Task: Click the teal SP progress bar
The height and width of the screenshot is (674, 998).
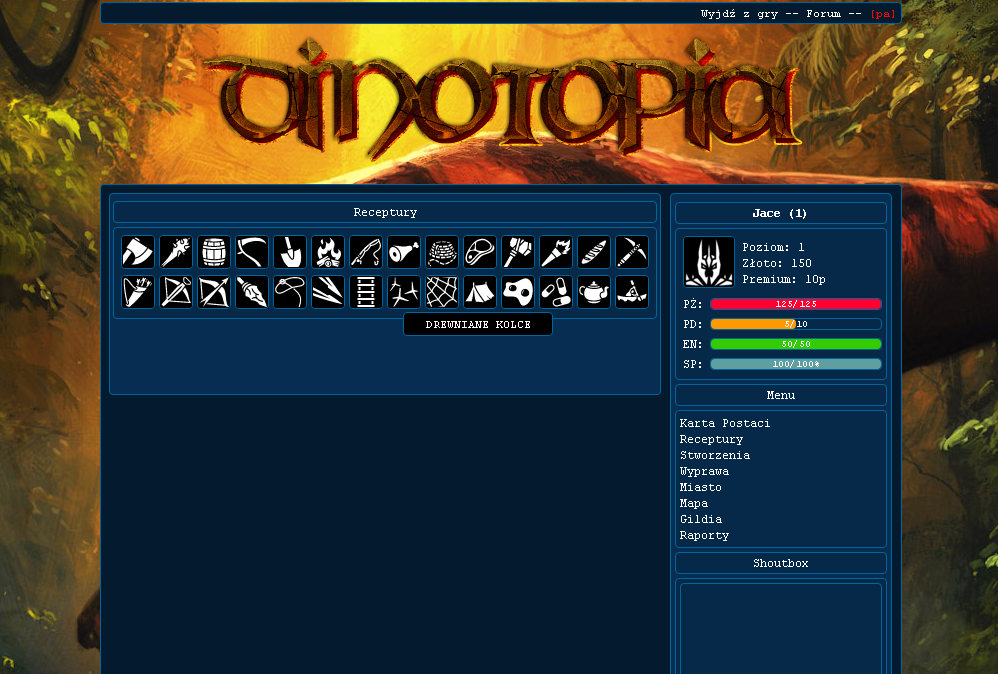Action: (796, 364)
